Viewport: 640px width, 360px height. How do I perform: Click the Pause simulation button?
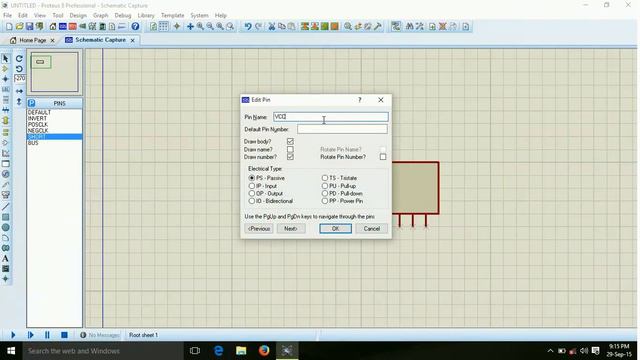(47, 335)
